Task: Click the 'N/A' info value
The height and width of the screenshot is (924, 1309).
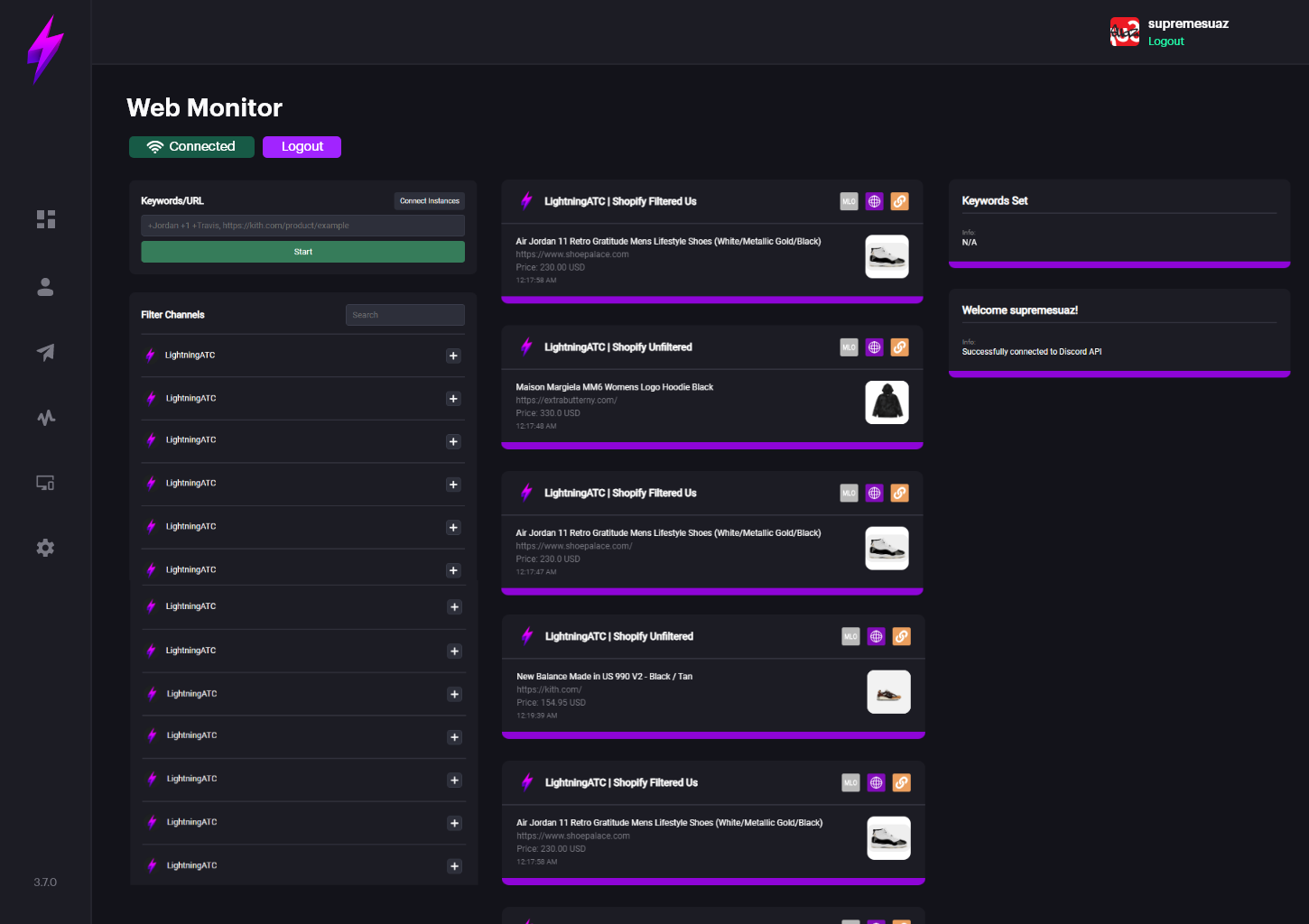Action: coord(970,243)
